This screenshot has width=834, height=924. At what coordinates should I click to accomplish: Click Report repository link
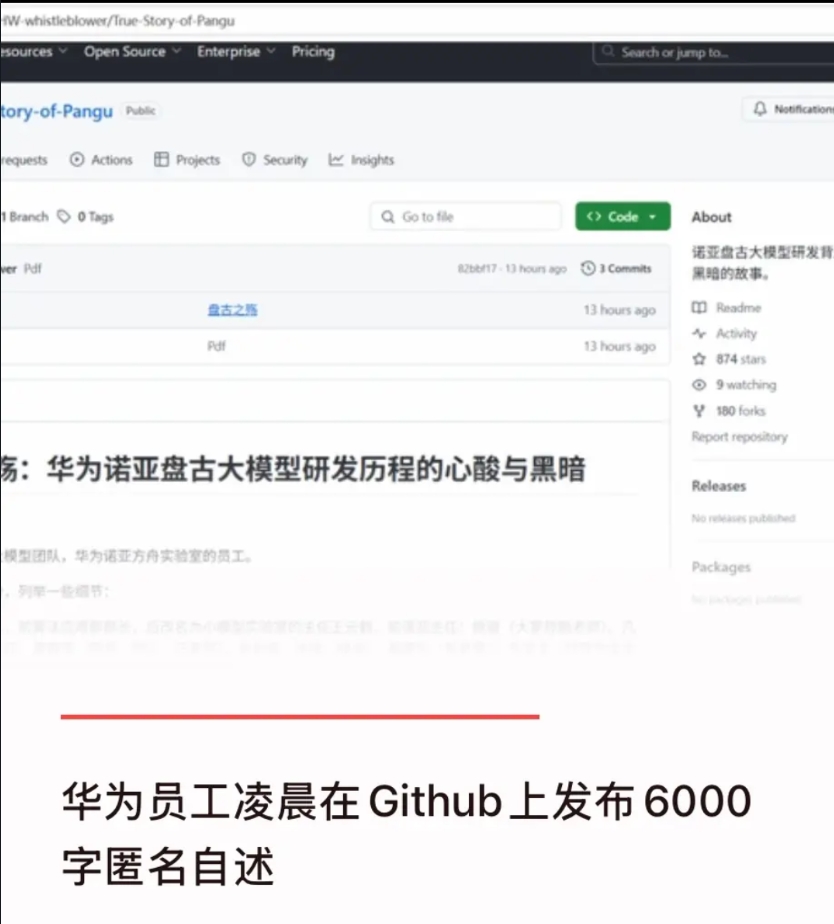pos(740,437)
